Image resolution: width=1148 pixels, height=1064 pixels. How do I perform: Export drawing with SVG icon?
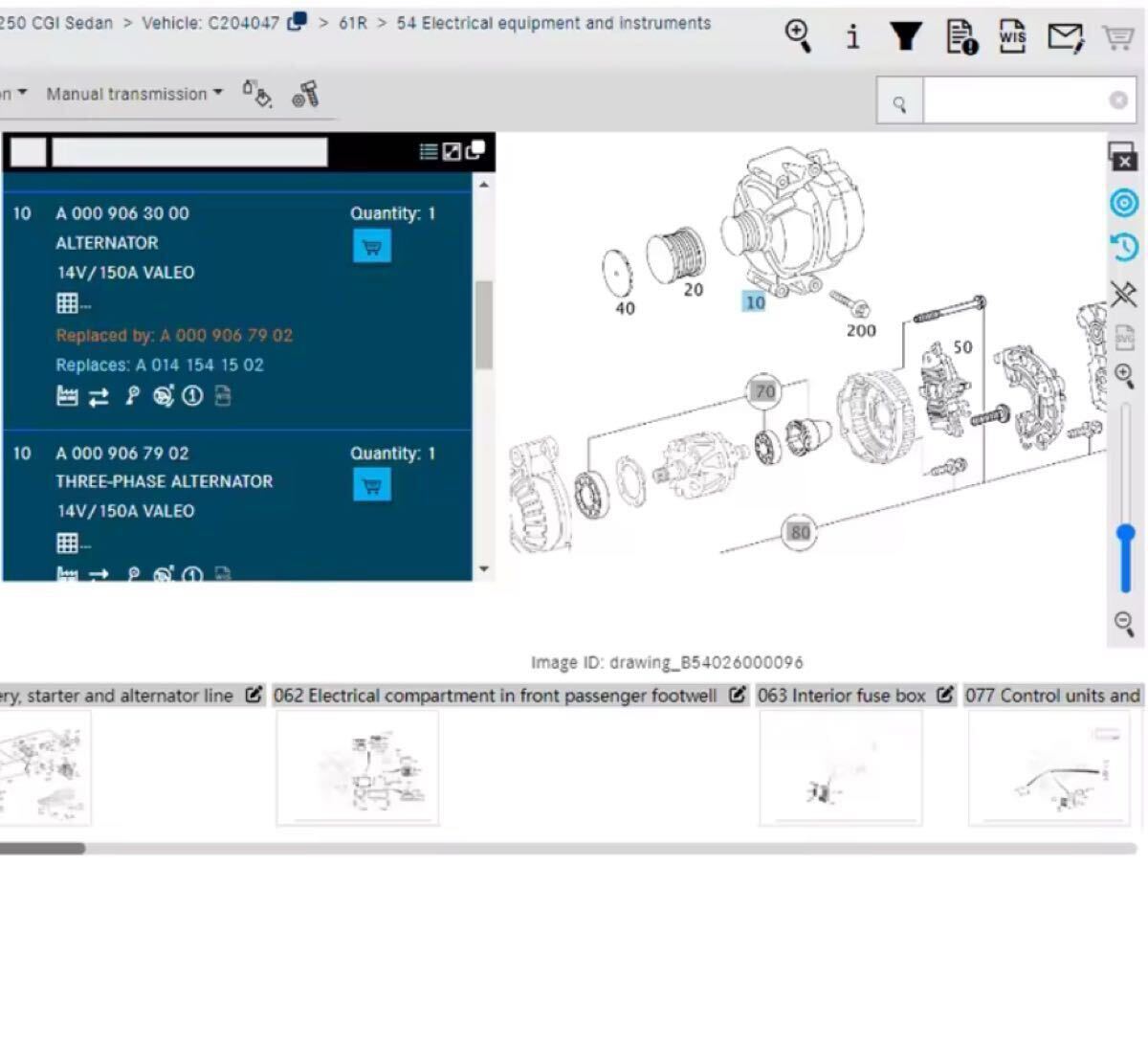click(x=1124, y=337)
